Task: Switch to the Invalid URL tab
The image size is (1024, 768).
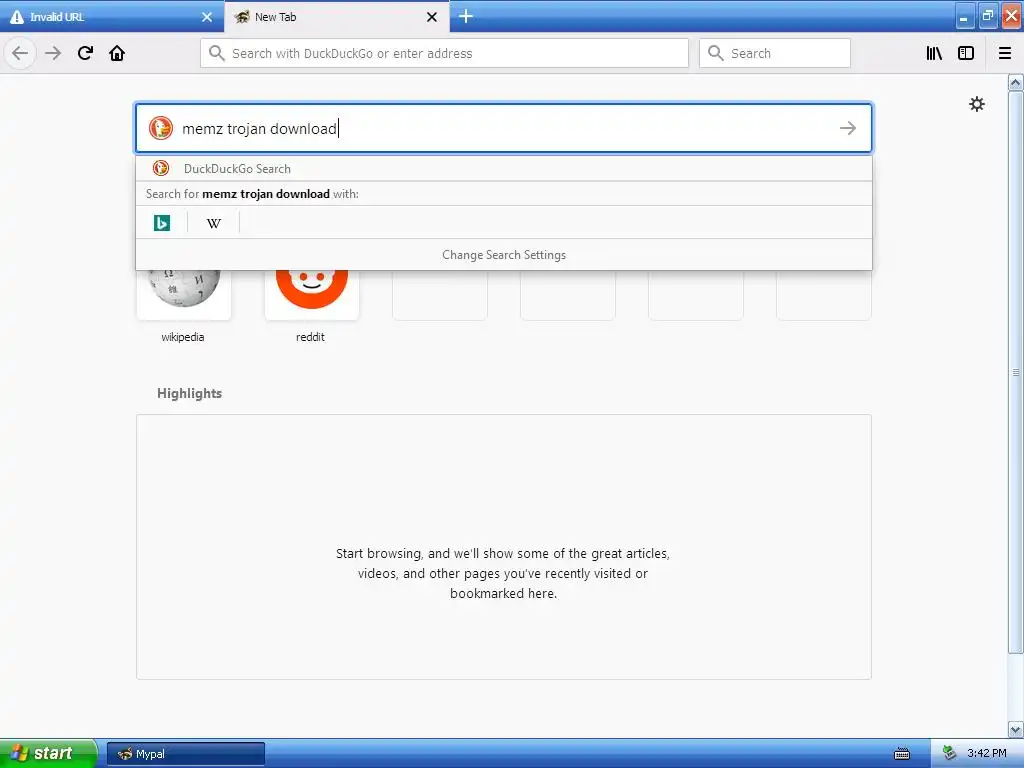Action: pos(112,17)
